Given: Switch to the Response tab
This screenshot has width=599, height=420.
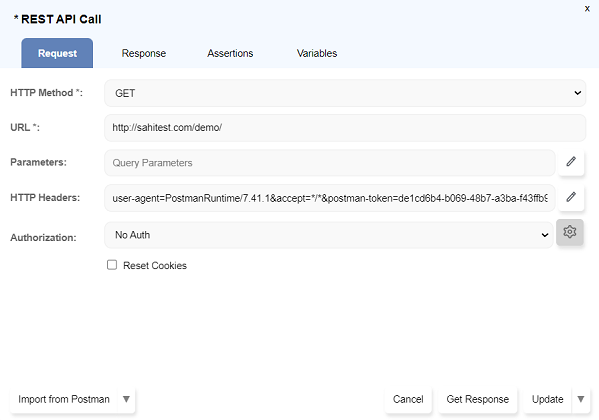Looking at the screenshot, I should 144,53.
